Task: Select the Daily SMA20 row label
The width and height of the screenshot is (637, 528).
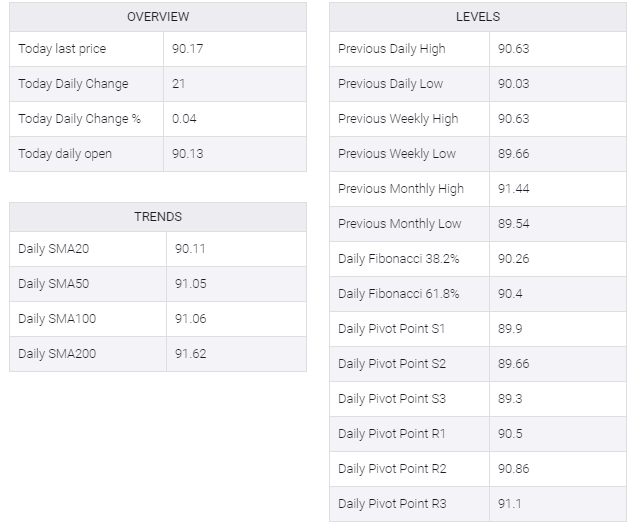Action: click(53, 249)
